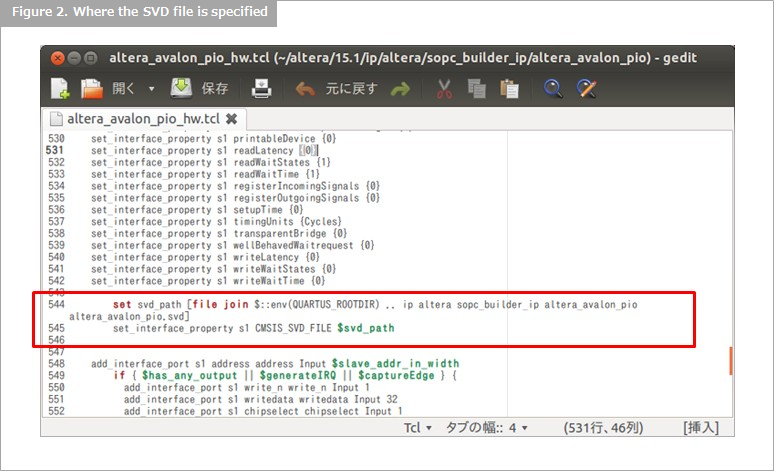Click the Paste clipboard icon
774x471 pixels.
coord(509,89)
